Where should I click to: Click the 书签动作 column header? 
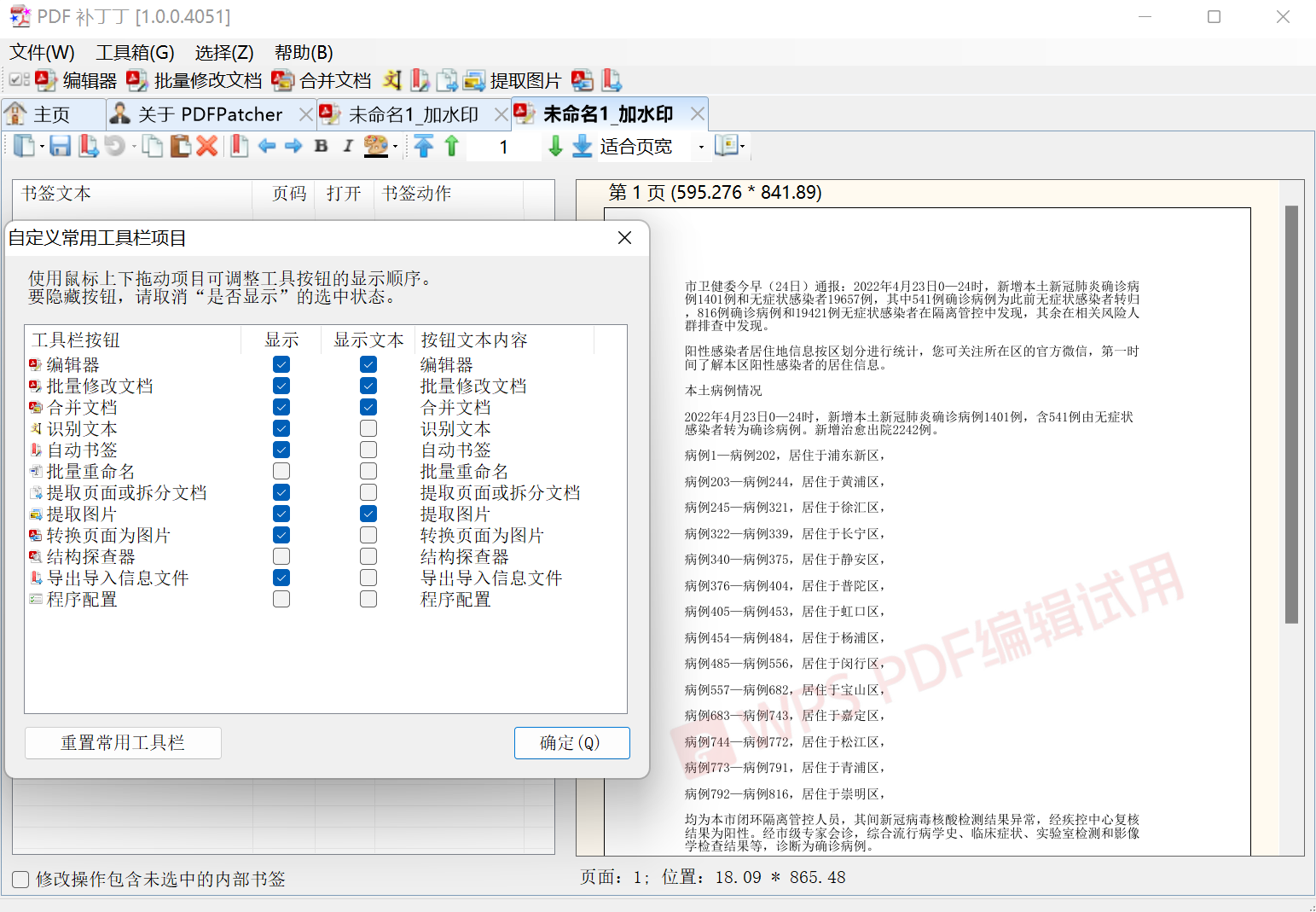pos(449,194)
